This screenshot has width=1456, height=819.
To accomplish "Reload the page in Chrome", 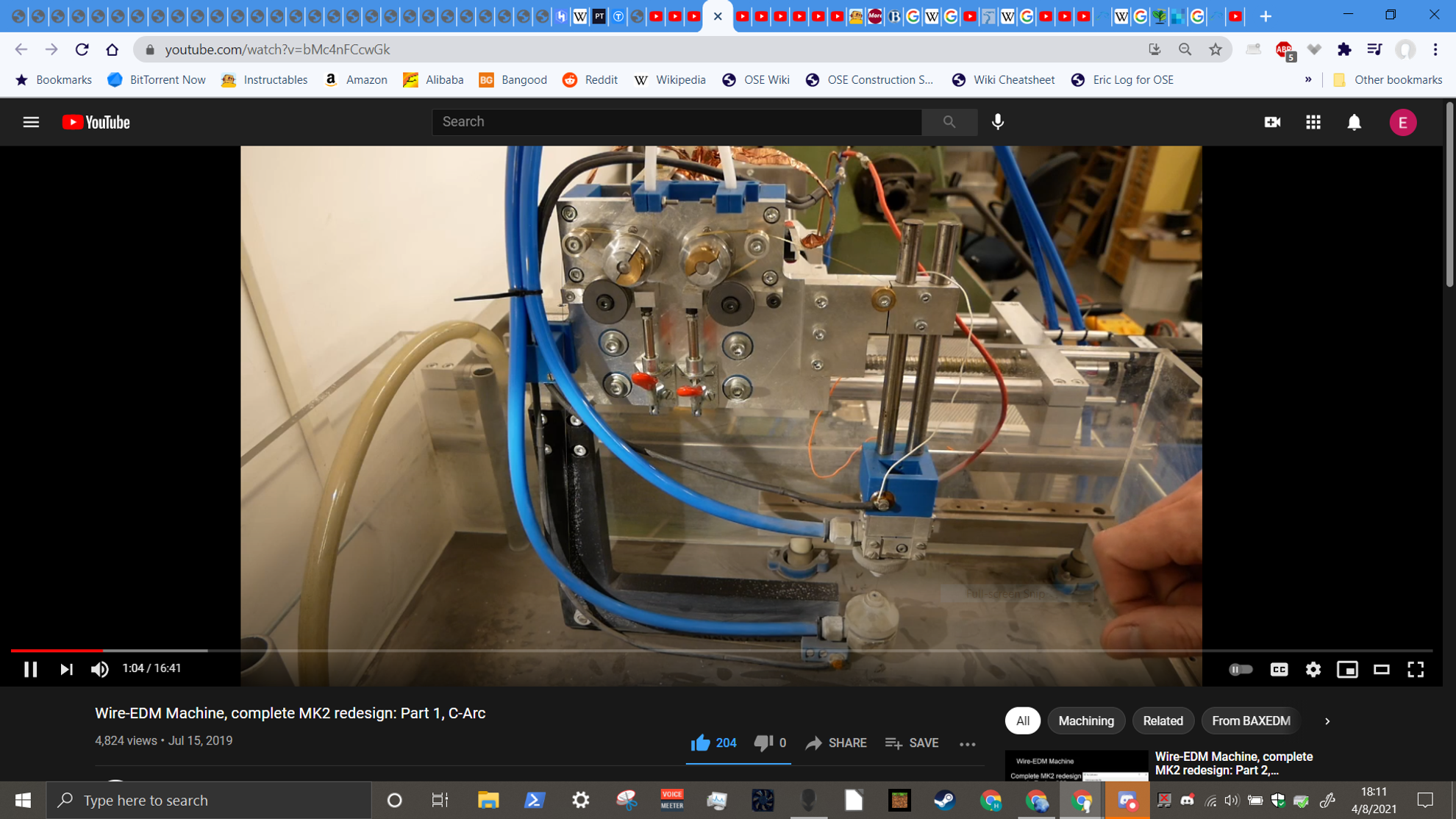I will [82, 49].
